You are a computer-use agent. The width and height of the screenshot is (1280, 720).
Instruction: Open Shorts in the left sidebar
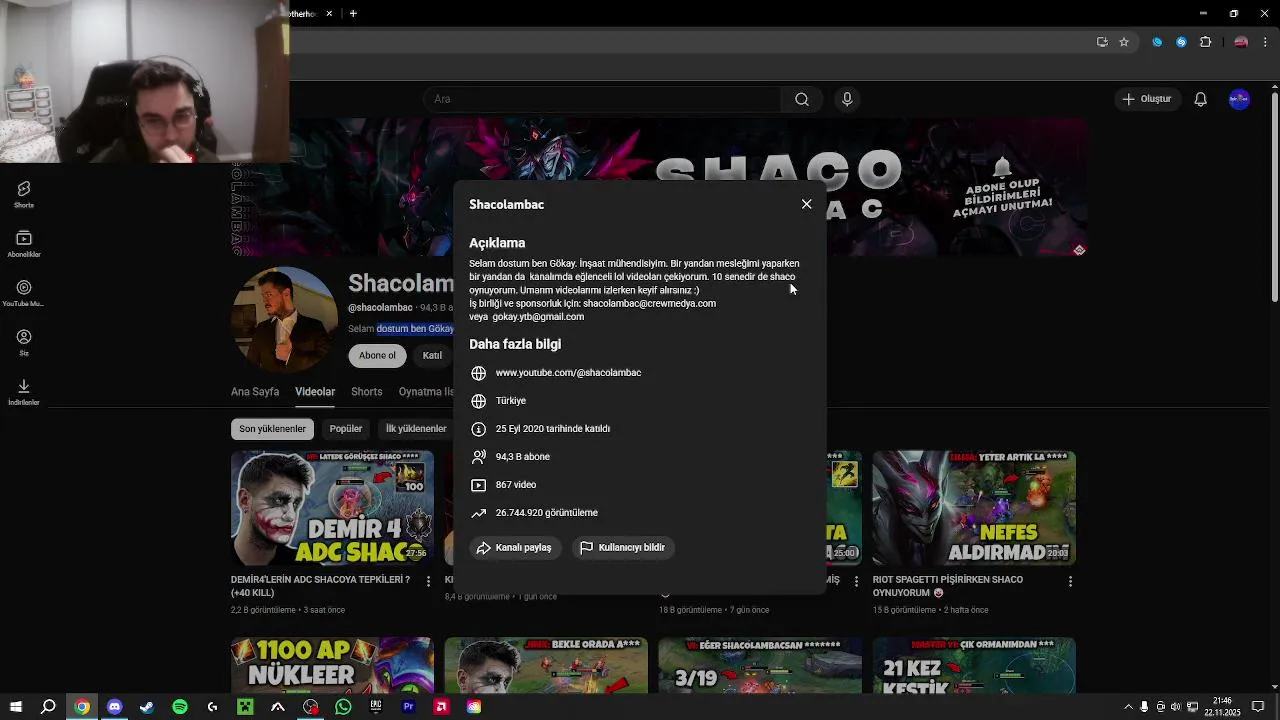tap(24, 194)
